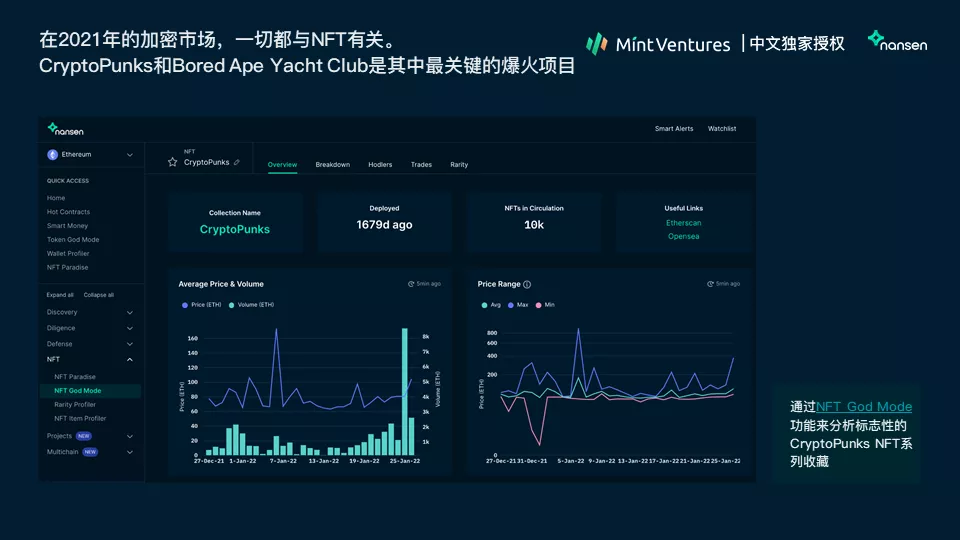
Task: Click the Mint Ventures logo
Action: point(658,44)
